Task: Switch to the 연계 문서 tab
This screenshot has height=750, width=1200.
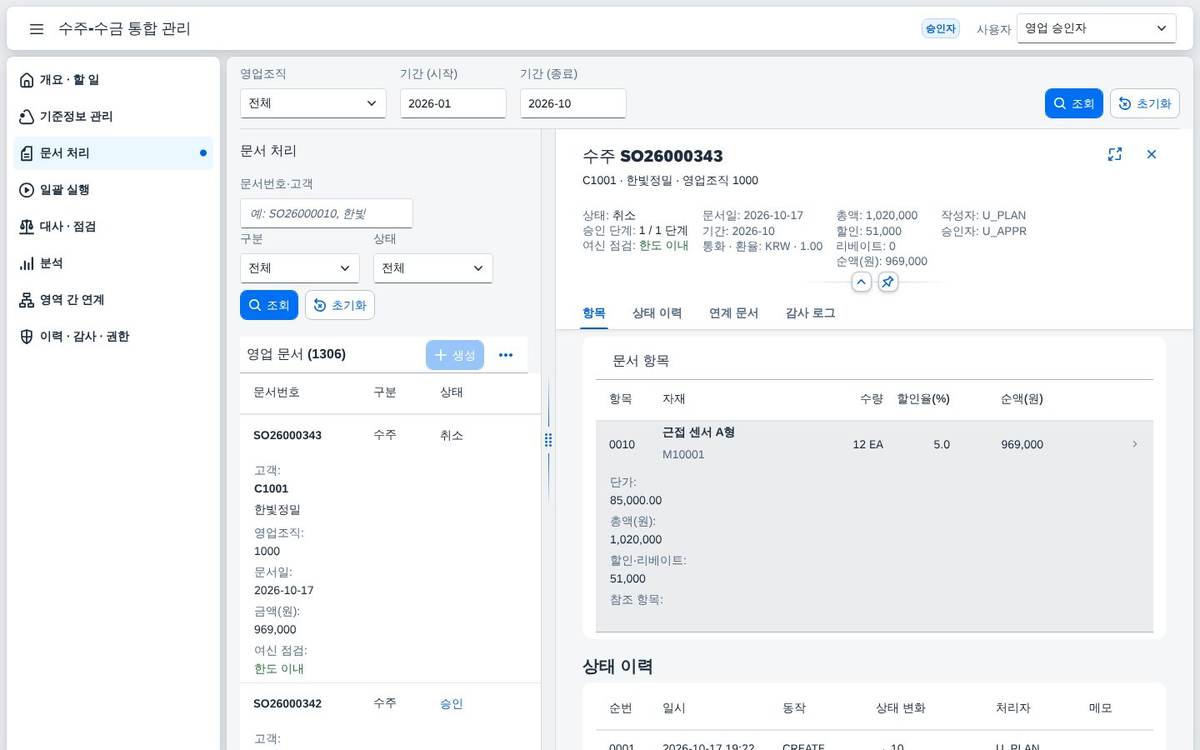Action: coord(734,313)
